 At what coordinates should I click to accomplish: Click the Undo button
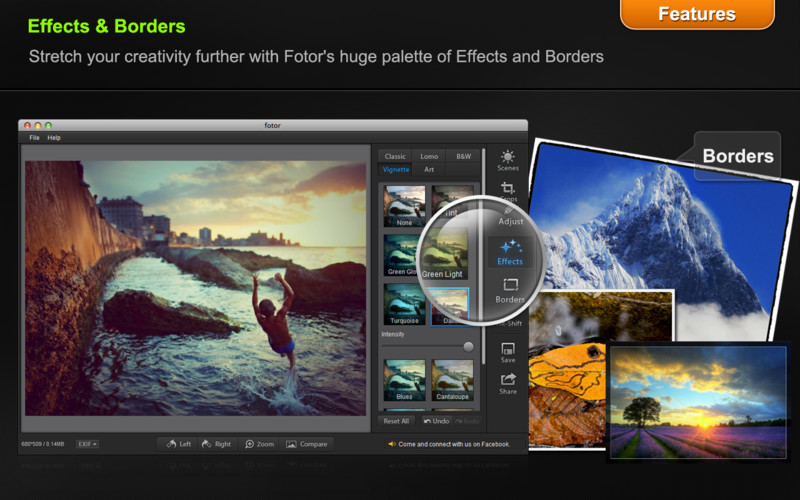(437, 421)
